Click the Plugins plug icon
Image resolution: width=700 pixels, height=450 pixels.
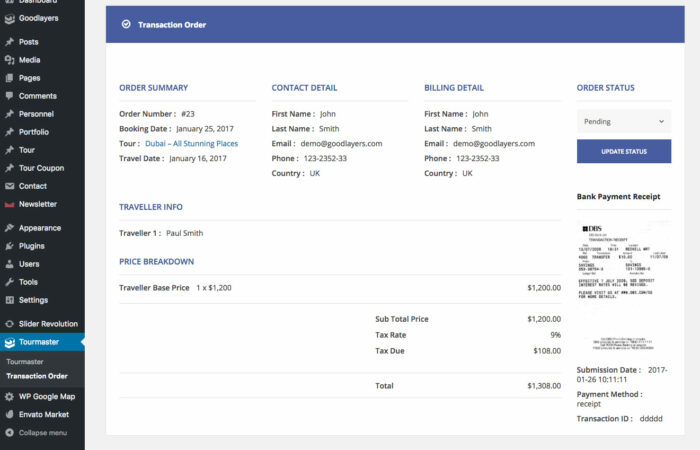pyautogui.click(x=9, y=246)
